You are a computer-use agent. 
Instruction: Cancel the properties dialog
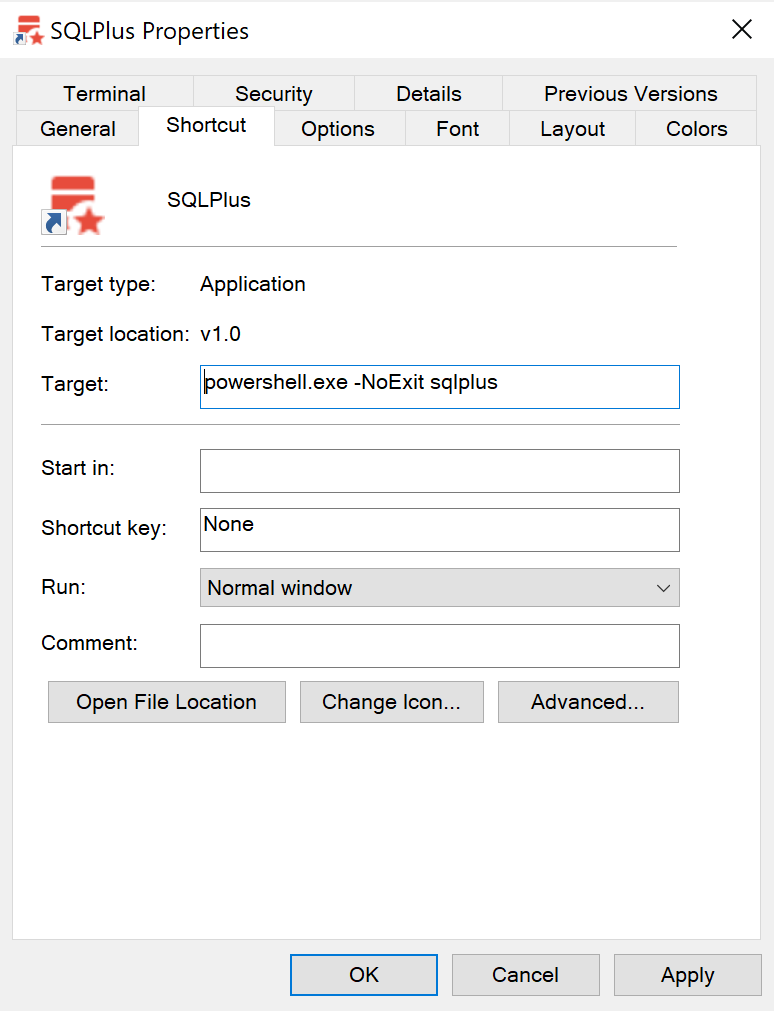(526, 974)
